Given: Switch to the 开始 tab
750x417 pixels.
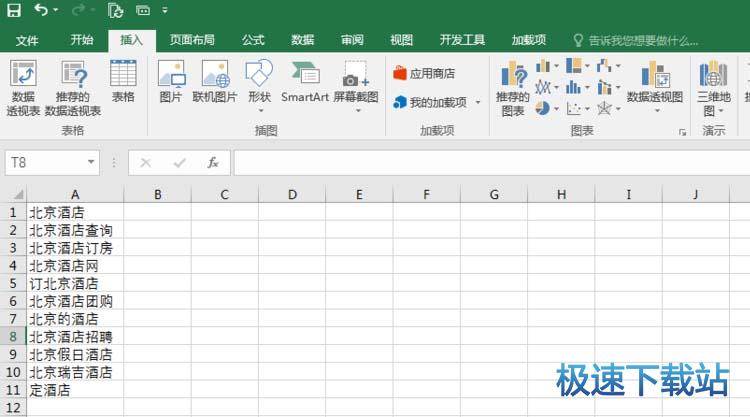Looking at the screenshot, I should click(x=82, y=40).
